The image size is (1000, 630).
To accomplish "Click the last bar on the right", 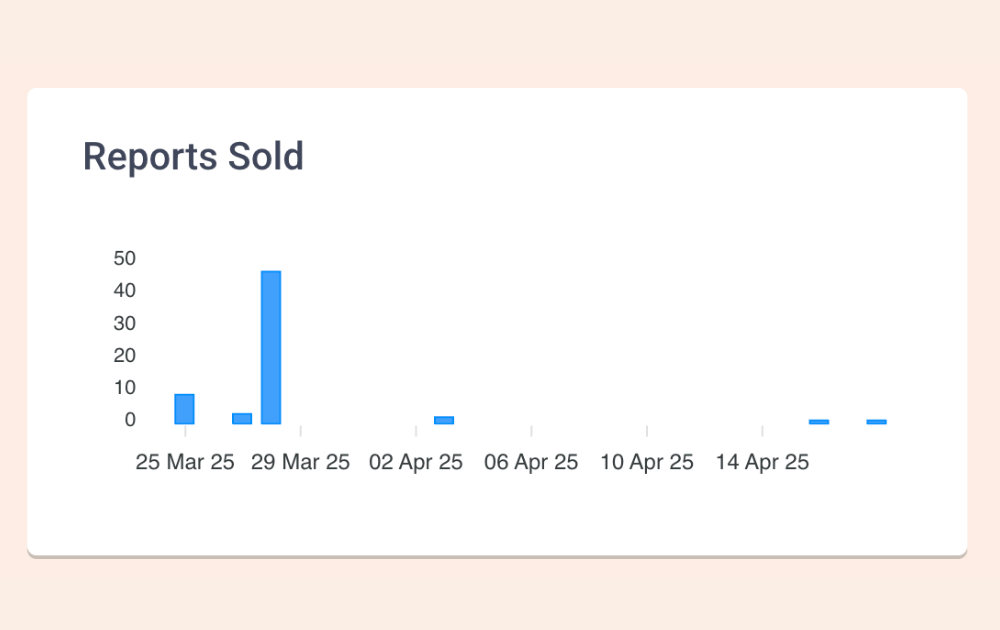I will [876, 421].
